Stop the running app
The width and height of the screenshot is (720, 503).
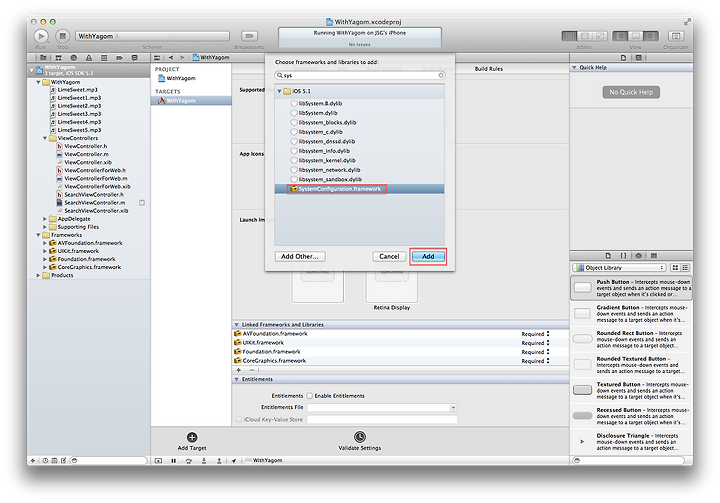tap(63, 36)
